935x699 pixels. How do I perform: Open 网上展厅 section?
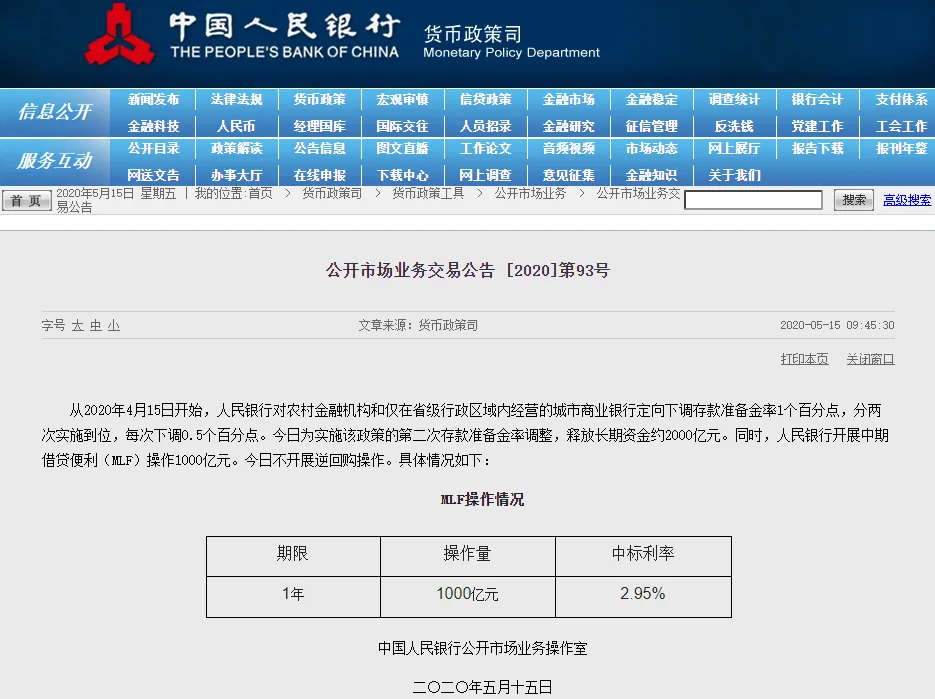tap(734, 149)
